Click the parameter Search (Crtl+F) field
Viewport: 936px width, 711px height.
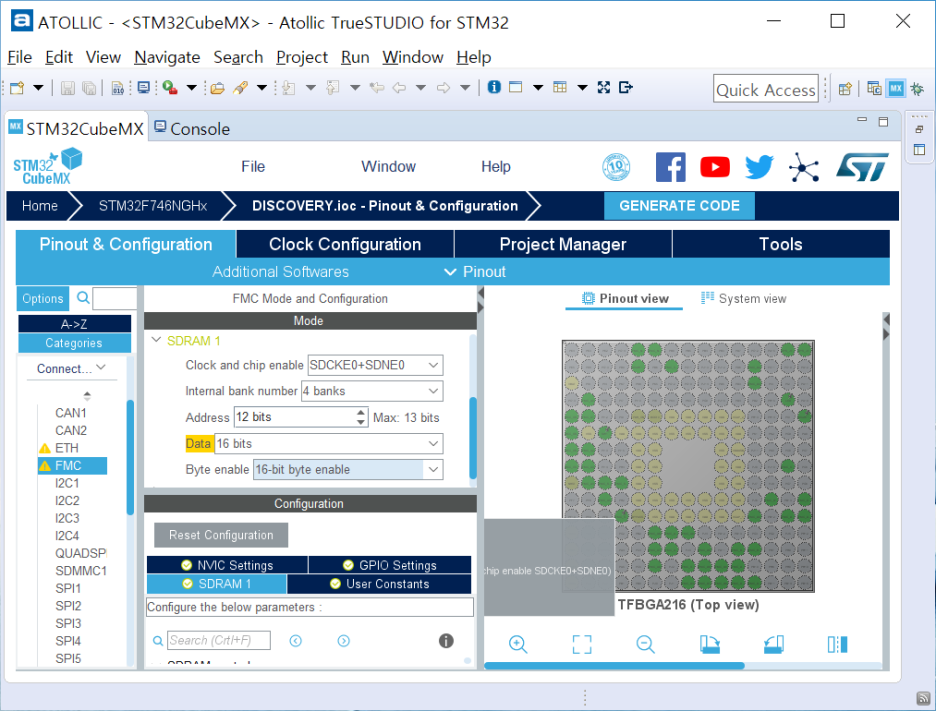218,641
